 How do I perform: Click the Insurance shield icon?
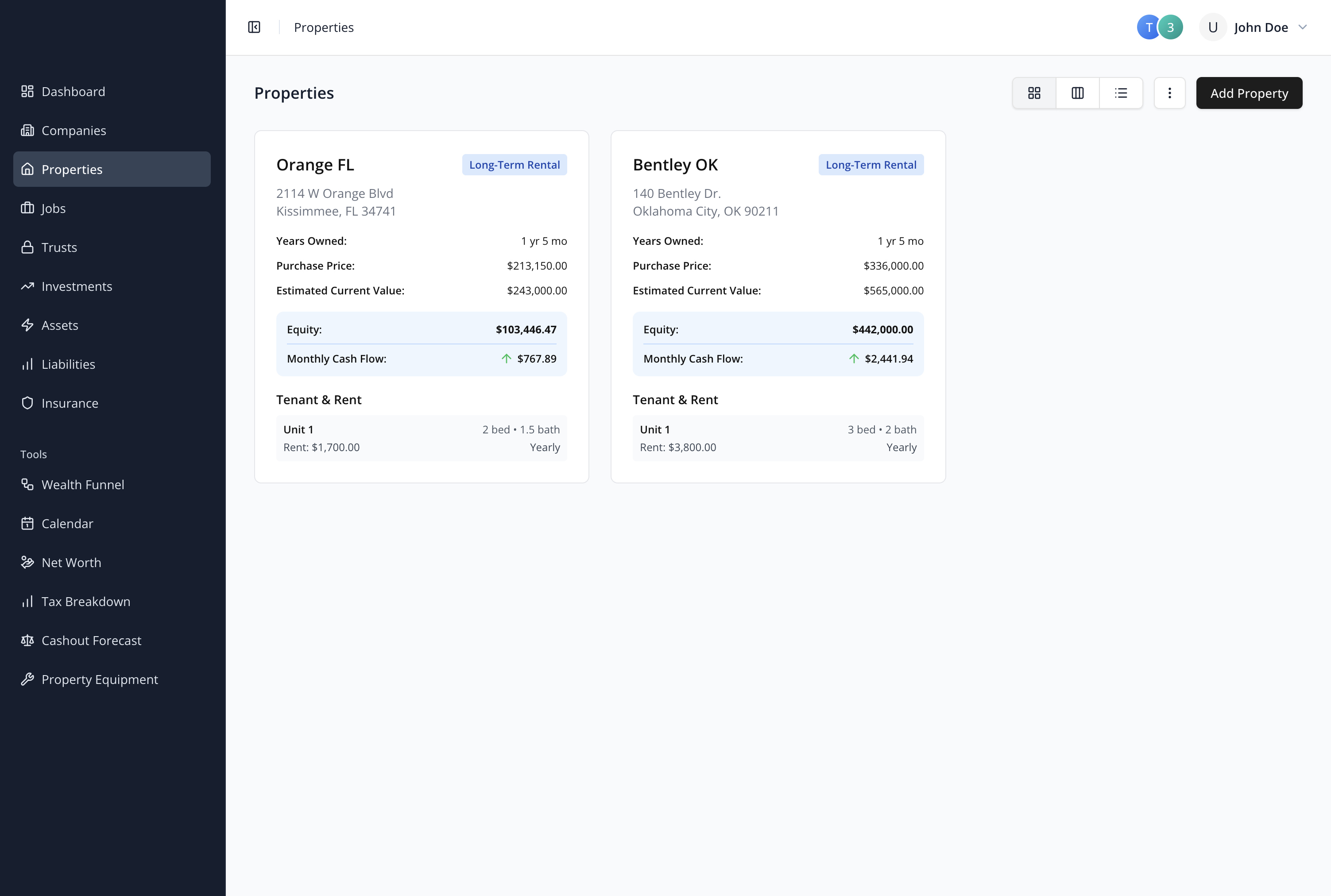tap(27, 403)
